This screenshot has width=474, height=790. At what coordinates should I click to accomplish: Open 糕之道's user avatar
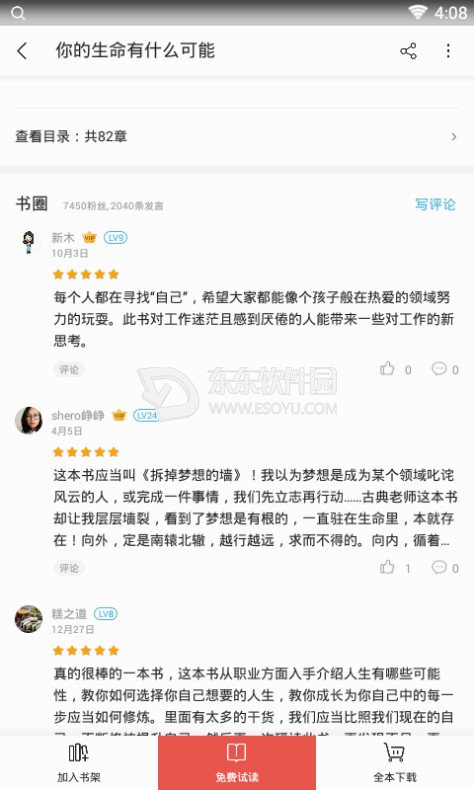[x=29, y=619]
